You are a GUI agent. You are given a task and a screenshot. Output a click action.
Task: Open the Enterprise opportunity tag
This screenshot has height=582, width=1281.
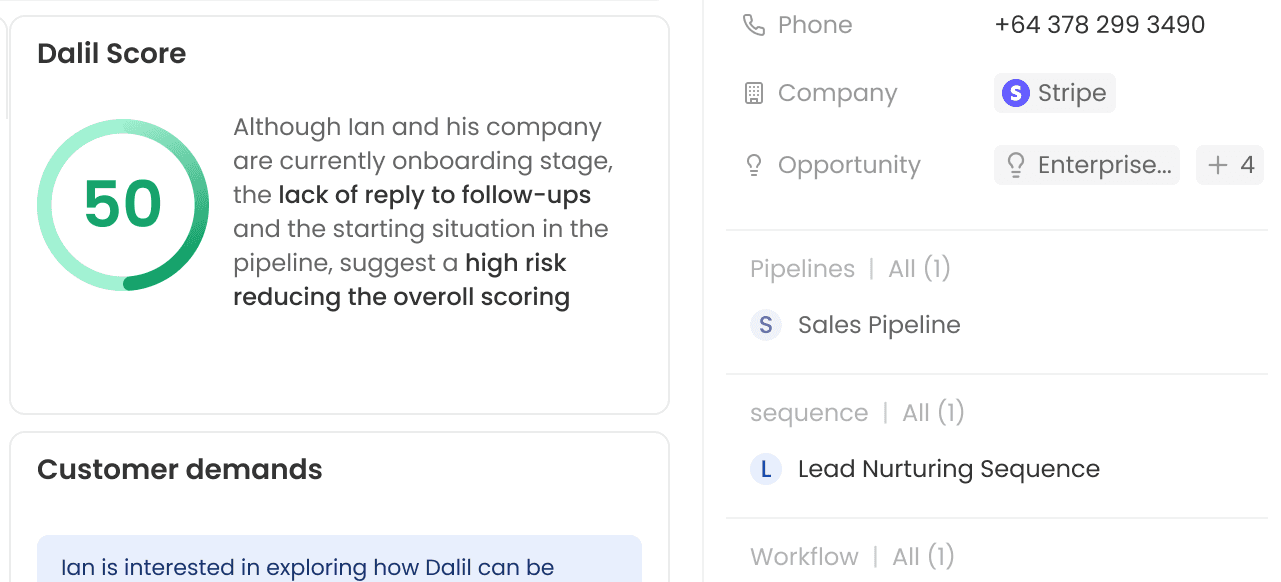tap(1086, 164)
